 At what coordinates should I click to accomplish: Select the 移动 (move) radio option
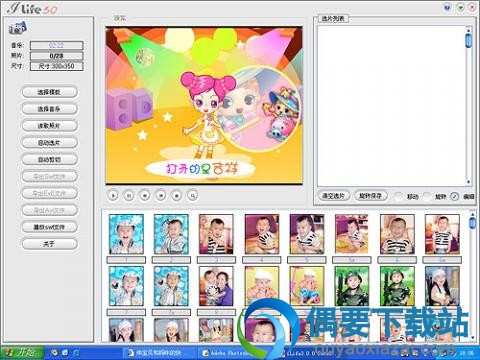click(398, 196)
